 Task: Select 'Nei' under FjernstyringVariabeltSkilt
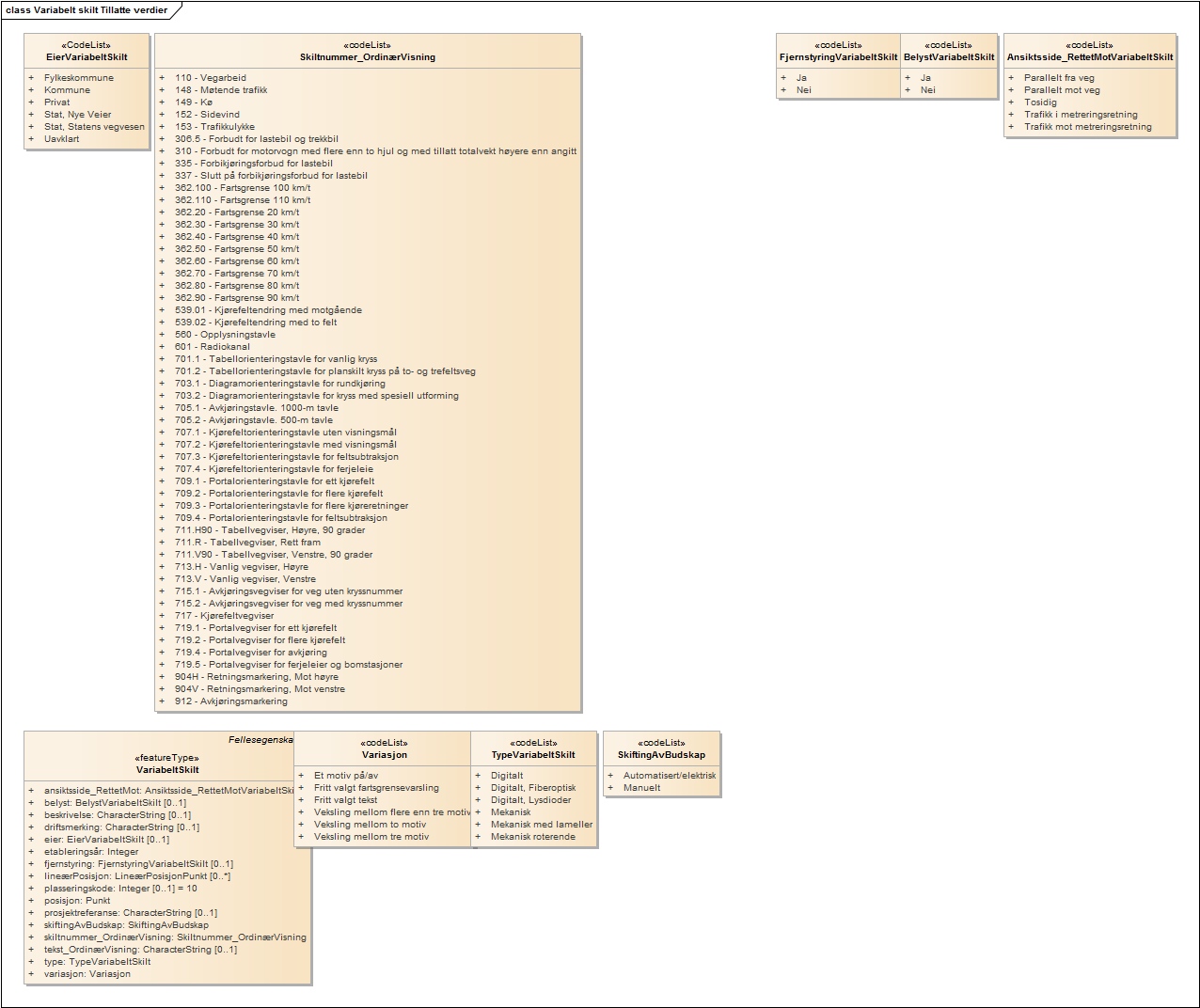(x=803, y=90)
